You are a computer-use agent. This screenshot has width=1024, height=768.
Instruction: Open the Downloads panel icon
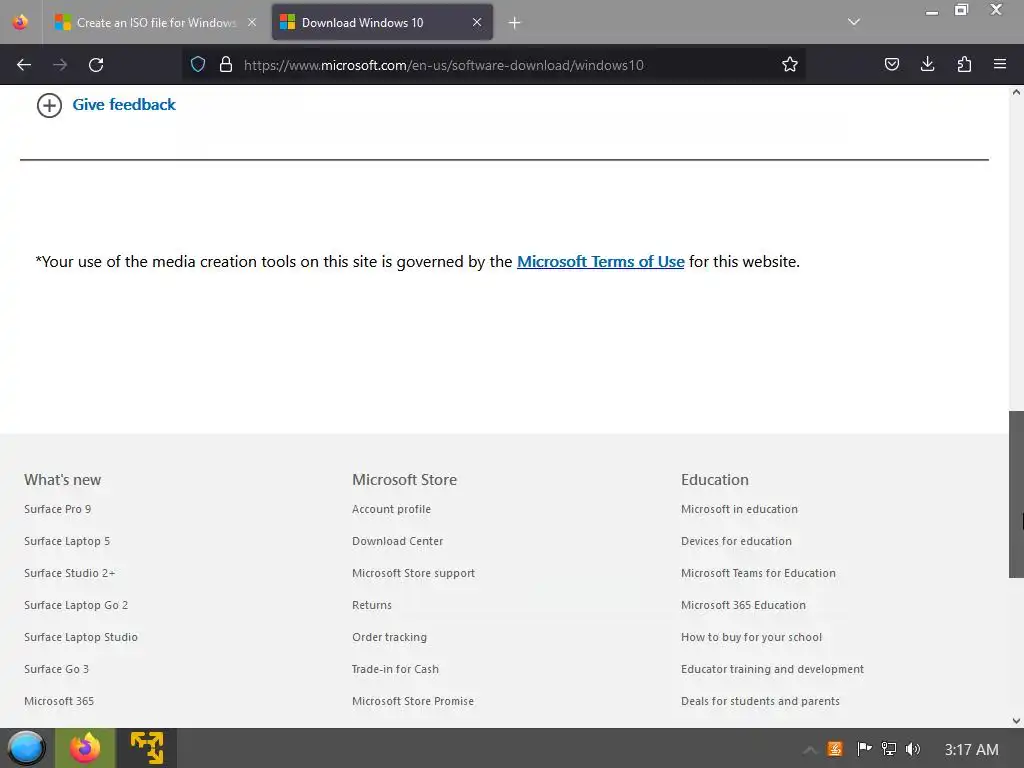pyautogui.click(x=927, y=64)
